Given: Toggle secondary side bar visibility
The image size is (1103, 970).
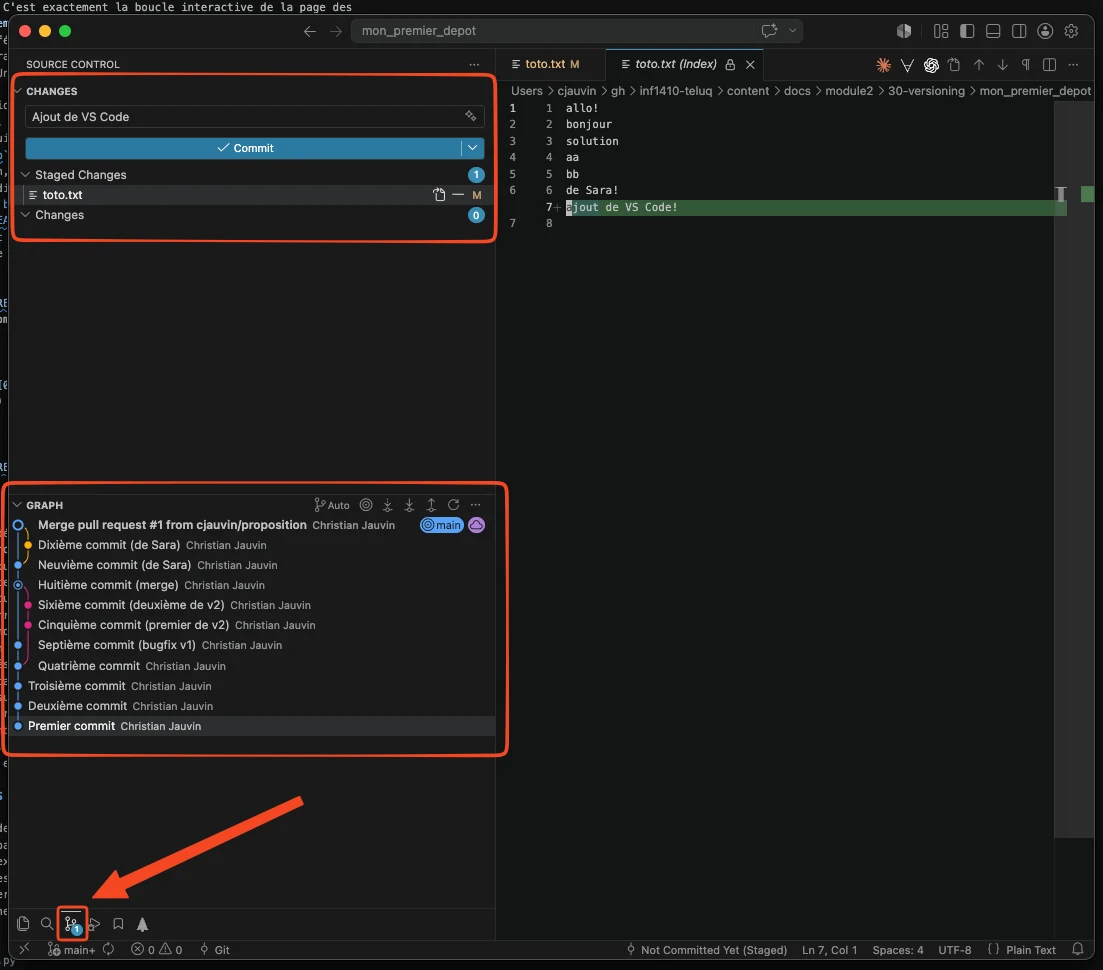Looking at the screenshot, I should (1019, 31).
